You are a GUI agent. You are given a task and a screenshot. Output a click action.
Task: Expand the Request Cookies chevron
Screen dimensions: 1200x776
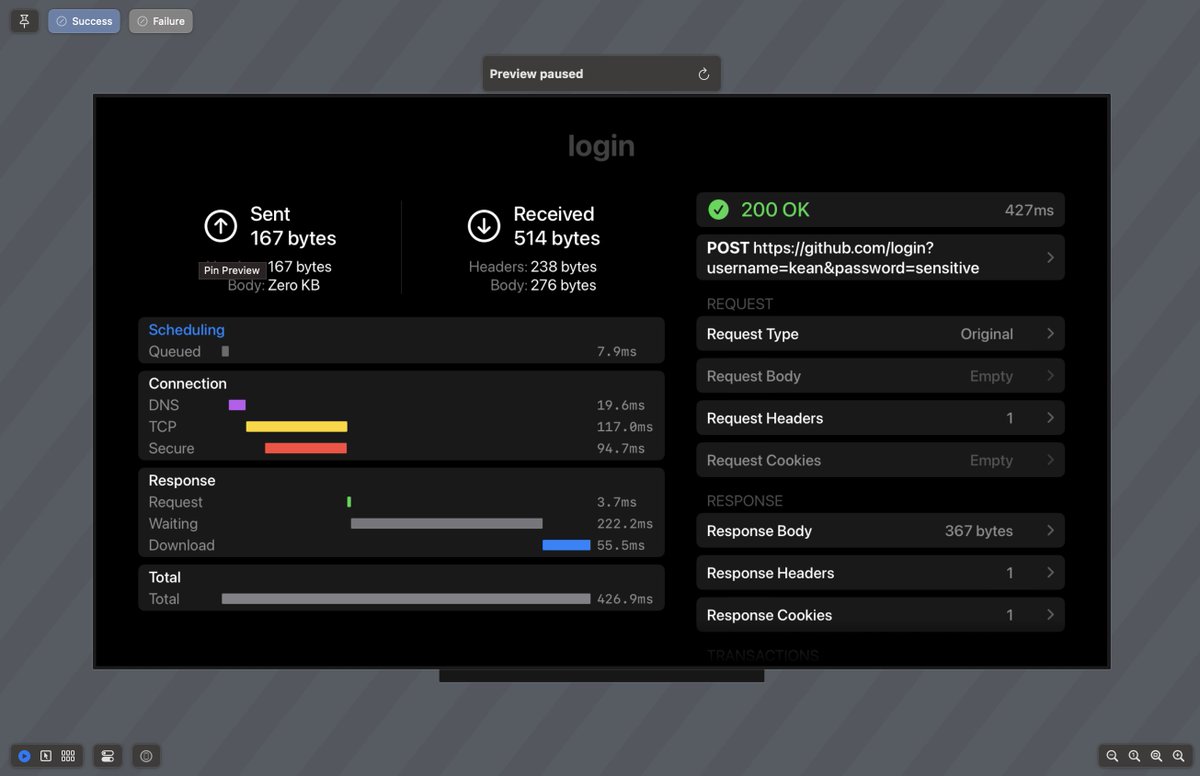1050,460
